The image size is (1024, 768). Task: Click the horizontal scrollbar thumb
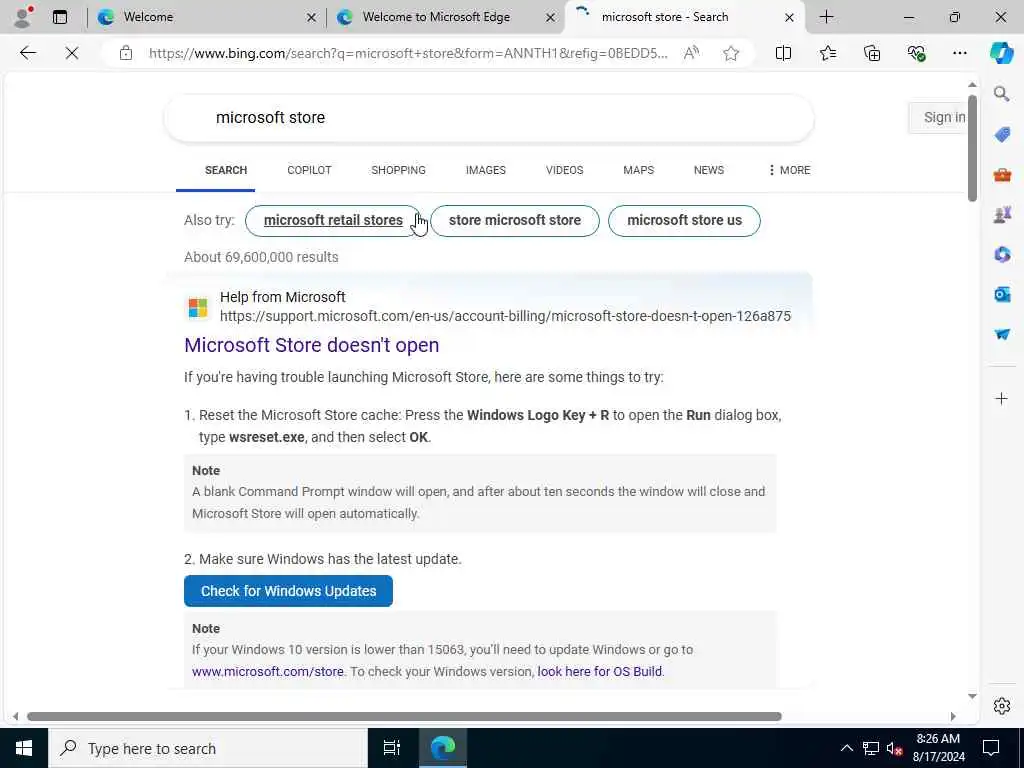pos(404,716)
